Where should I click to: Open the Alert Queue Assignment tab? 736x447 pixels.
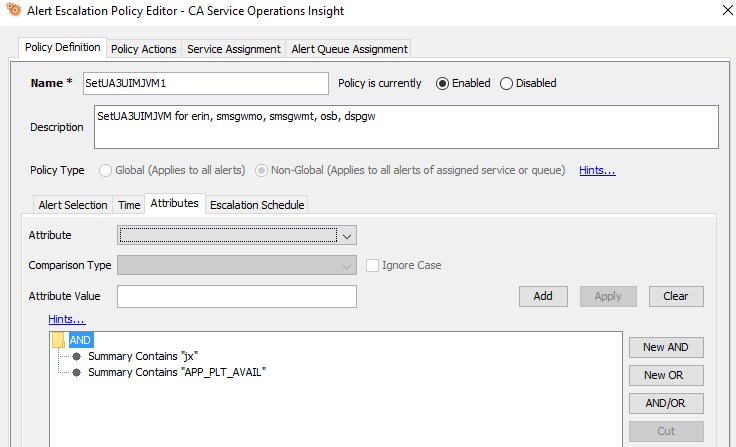point(349,49)
